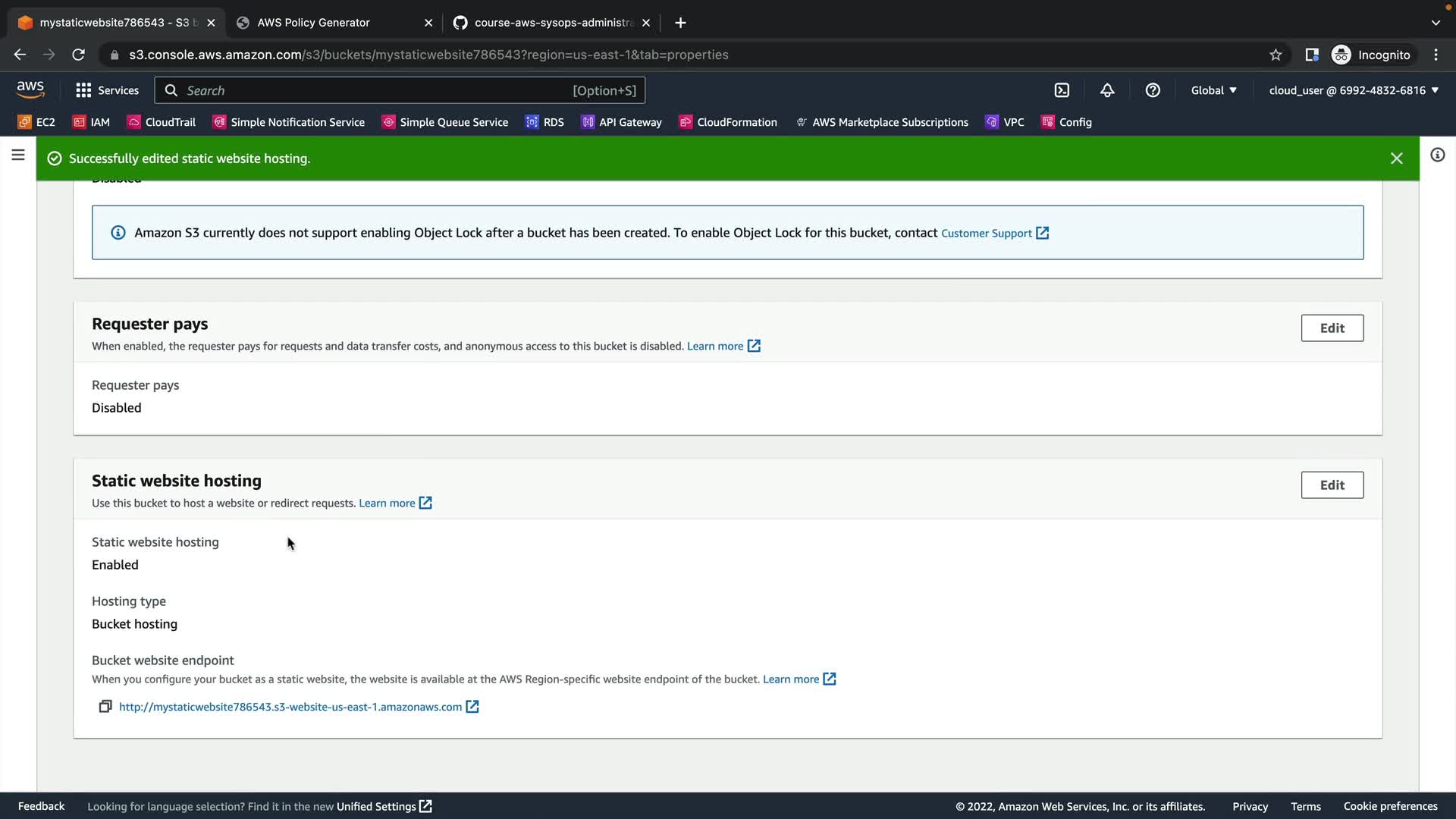Dismiss the green success notification banner
Image resolution: width=1456 pixels, height=819 pixels.
tap(1396, 158)
